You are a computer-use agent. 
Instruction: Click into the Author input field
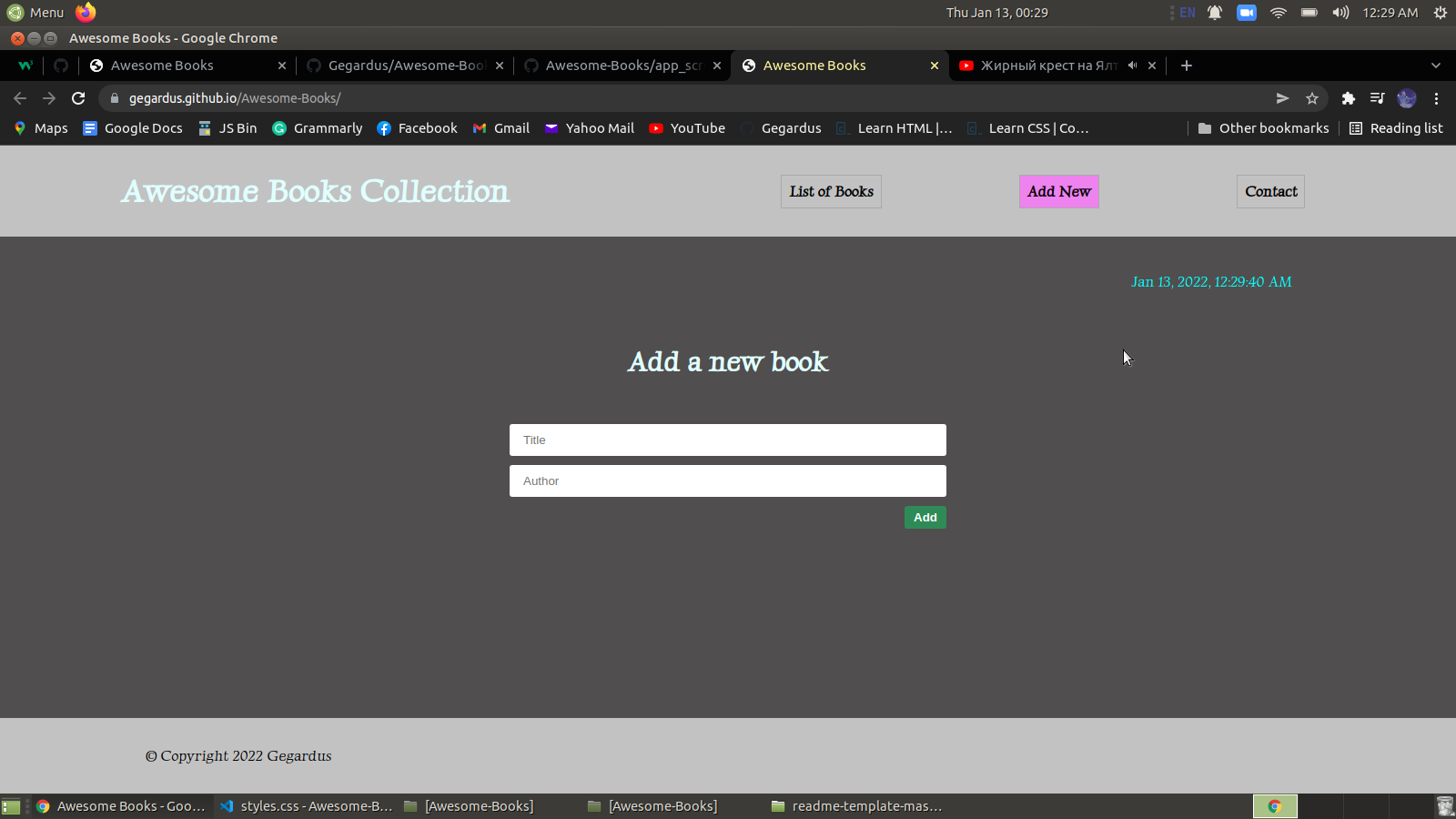728,480
